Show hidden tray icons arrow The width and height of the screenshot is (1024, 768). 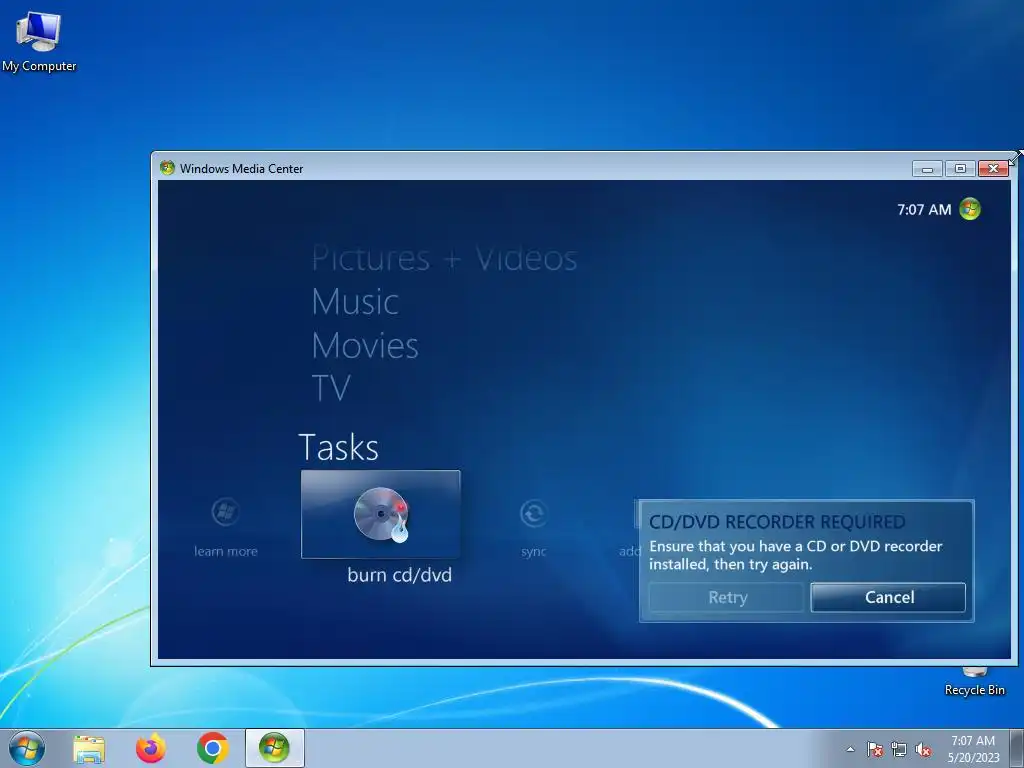pos(850,749)
